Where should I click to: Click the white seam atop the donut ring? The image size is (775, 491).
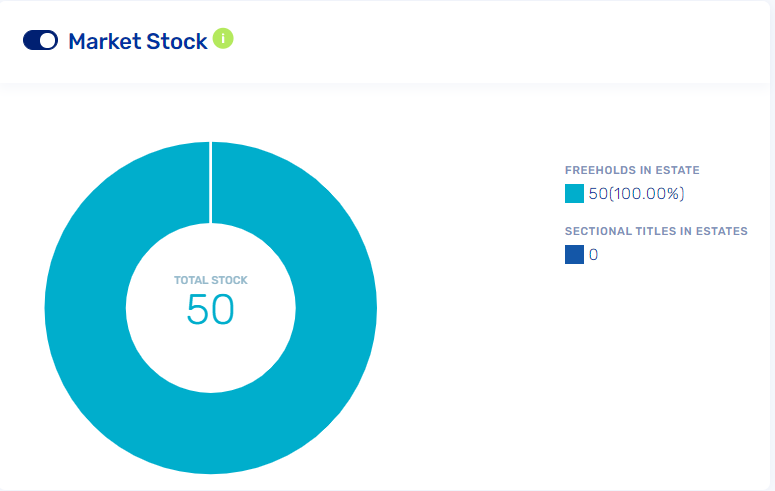click(211, 182)
